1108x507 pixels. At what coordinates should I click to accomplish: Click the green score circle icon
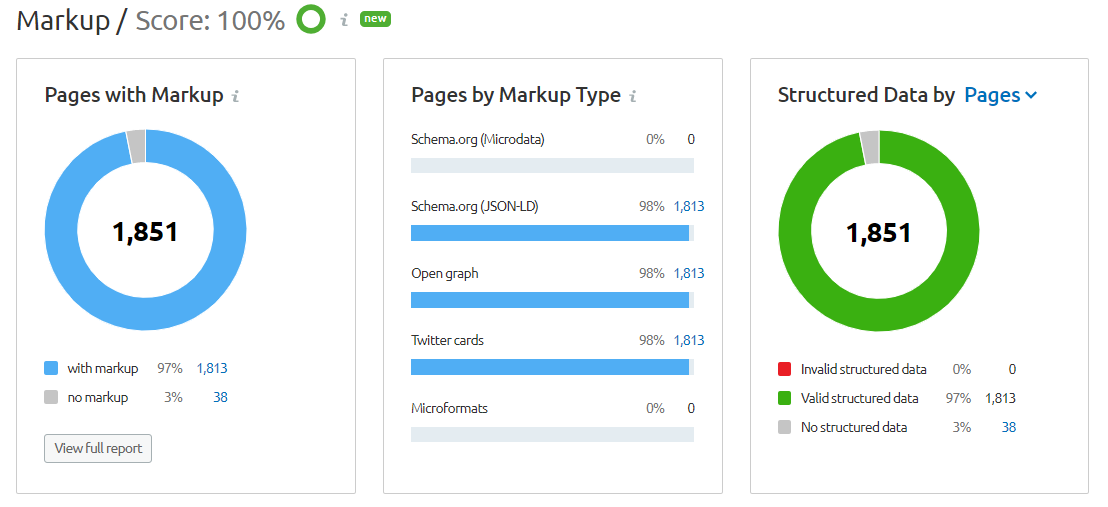(x=311, y=20)
